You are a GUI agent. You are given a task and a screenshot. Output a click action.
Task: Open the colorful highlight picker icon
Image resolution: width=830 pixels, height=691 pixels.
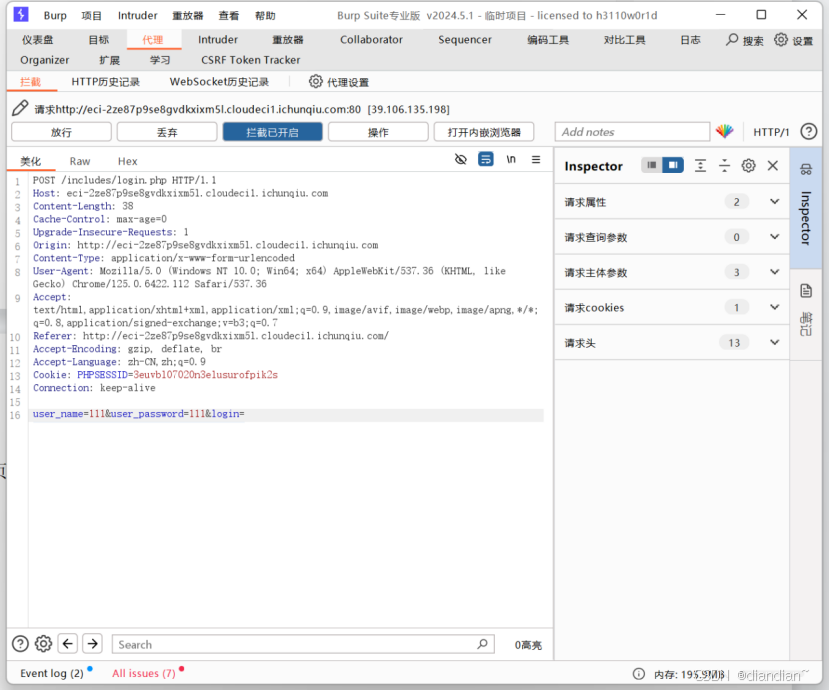(x=725, y=131)
